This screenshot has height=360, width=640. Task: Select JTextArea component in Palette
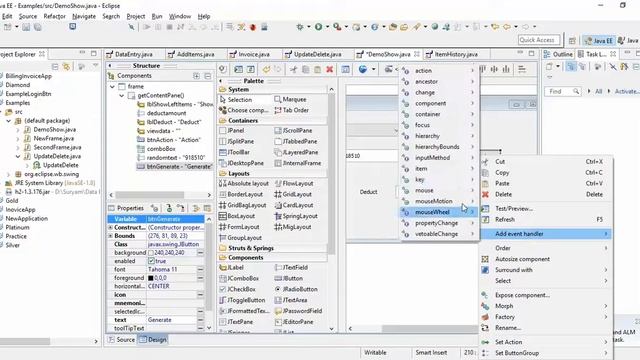[291, 300]
